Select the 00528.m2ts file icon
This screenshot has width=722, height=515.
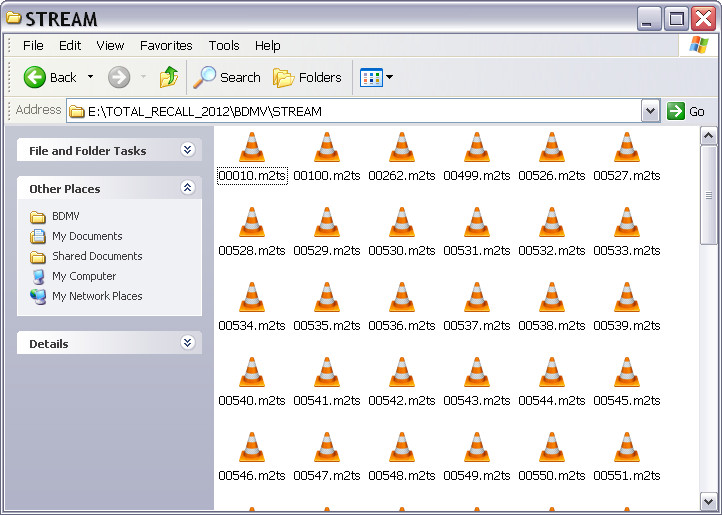point(252,222)
